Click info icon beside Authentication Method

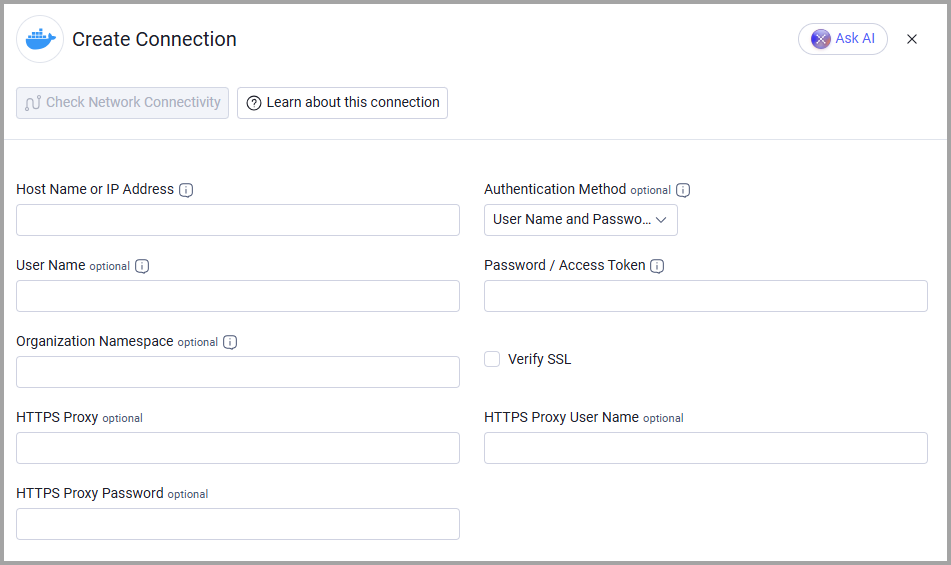pyautogui.click(x=683, y=190)
